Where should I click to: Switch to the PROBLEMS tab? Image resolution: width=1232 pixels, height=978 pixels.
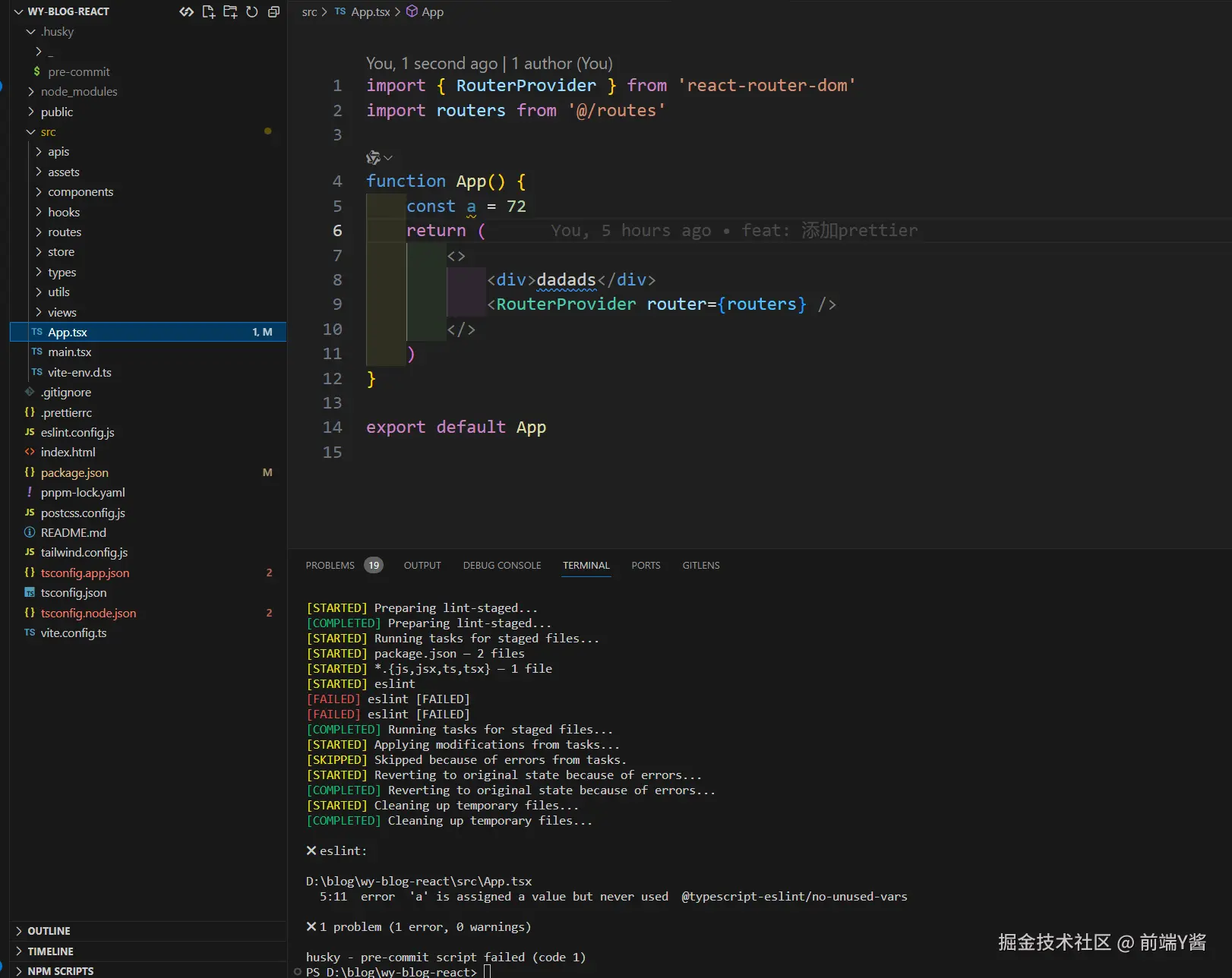330,566
